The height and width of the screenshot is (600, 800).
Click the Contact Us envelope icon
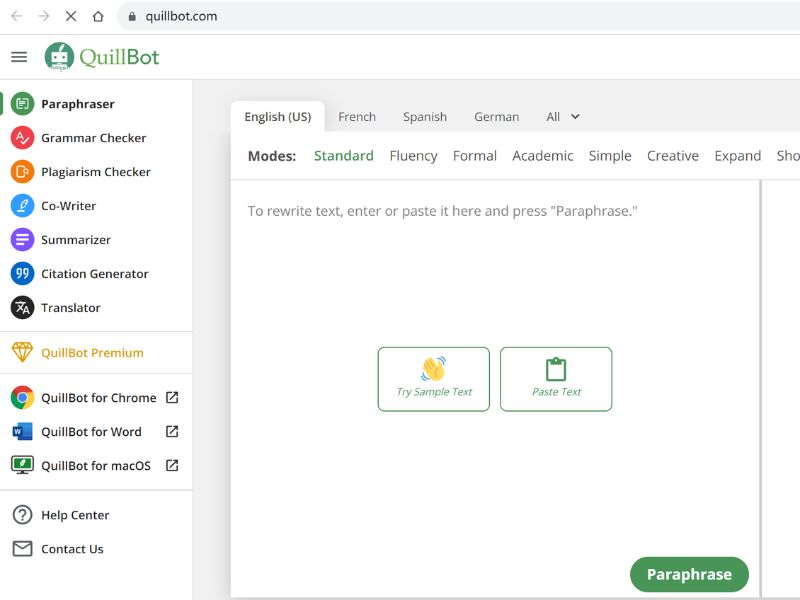[x=22, y=548]
